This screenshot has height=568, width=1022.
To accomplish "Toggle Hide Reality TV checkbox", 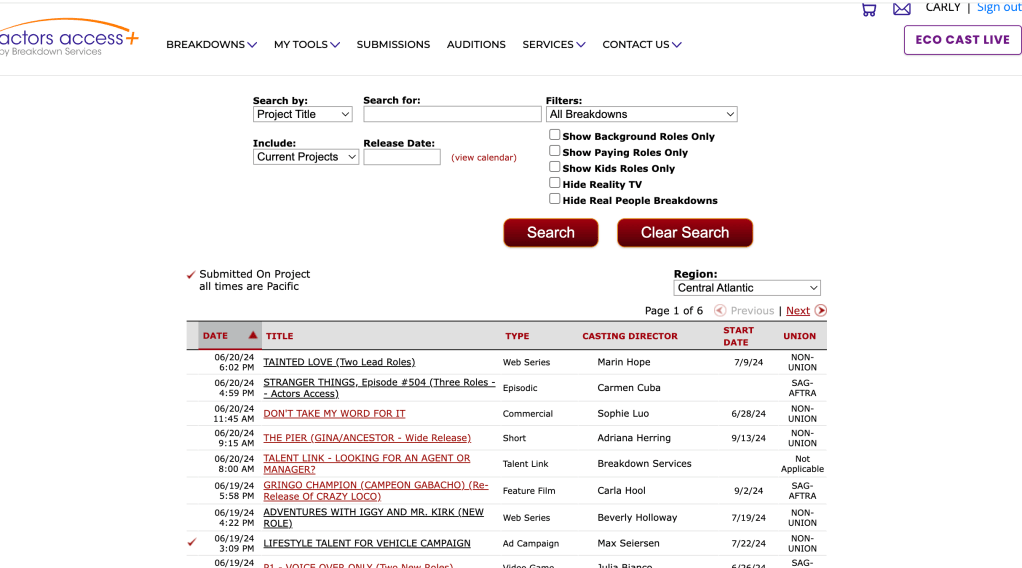I will [x=555, y=183].
